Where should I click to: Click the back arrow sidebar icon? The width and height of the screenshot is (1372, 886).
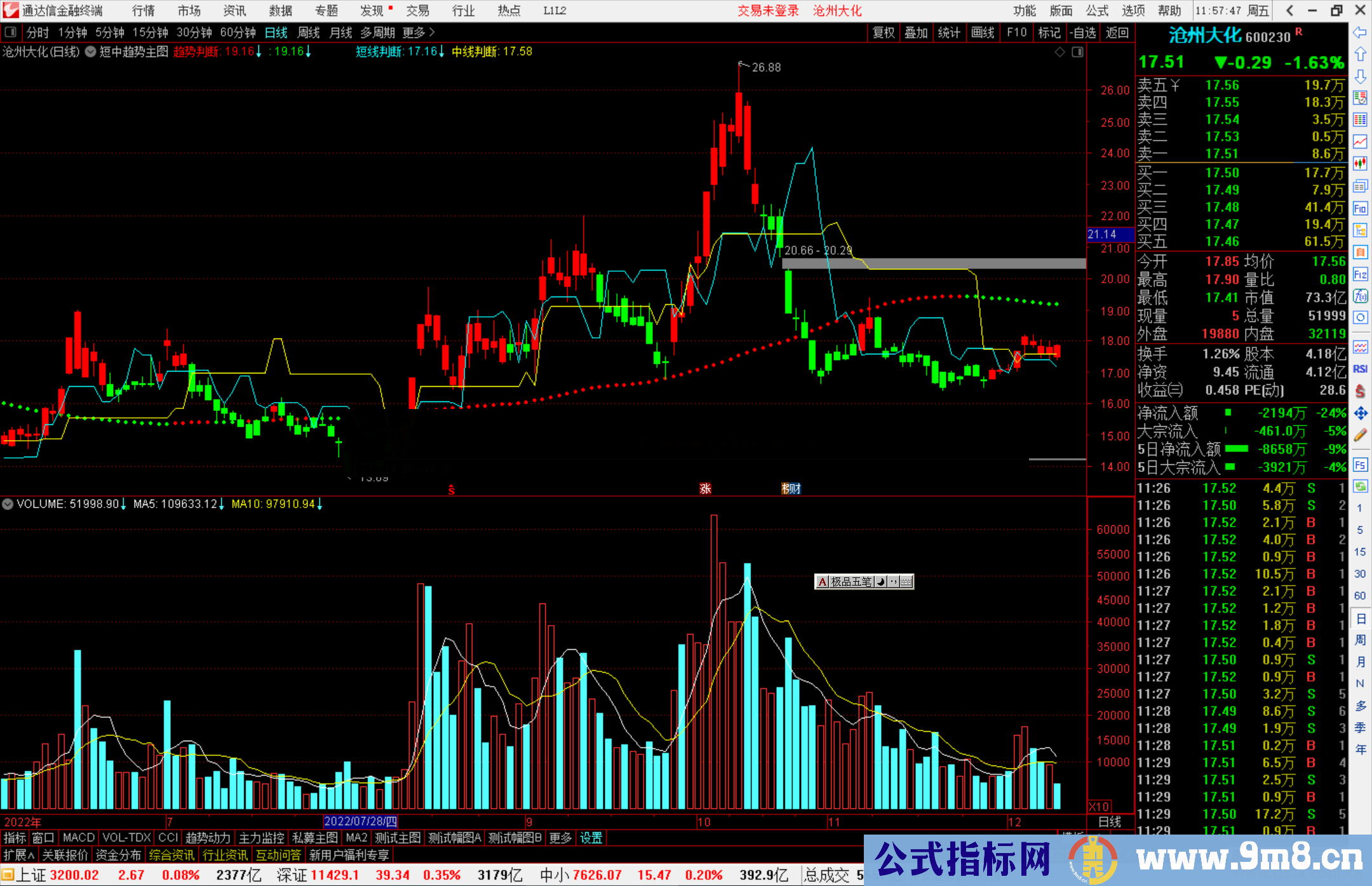pos(1360,32)
